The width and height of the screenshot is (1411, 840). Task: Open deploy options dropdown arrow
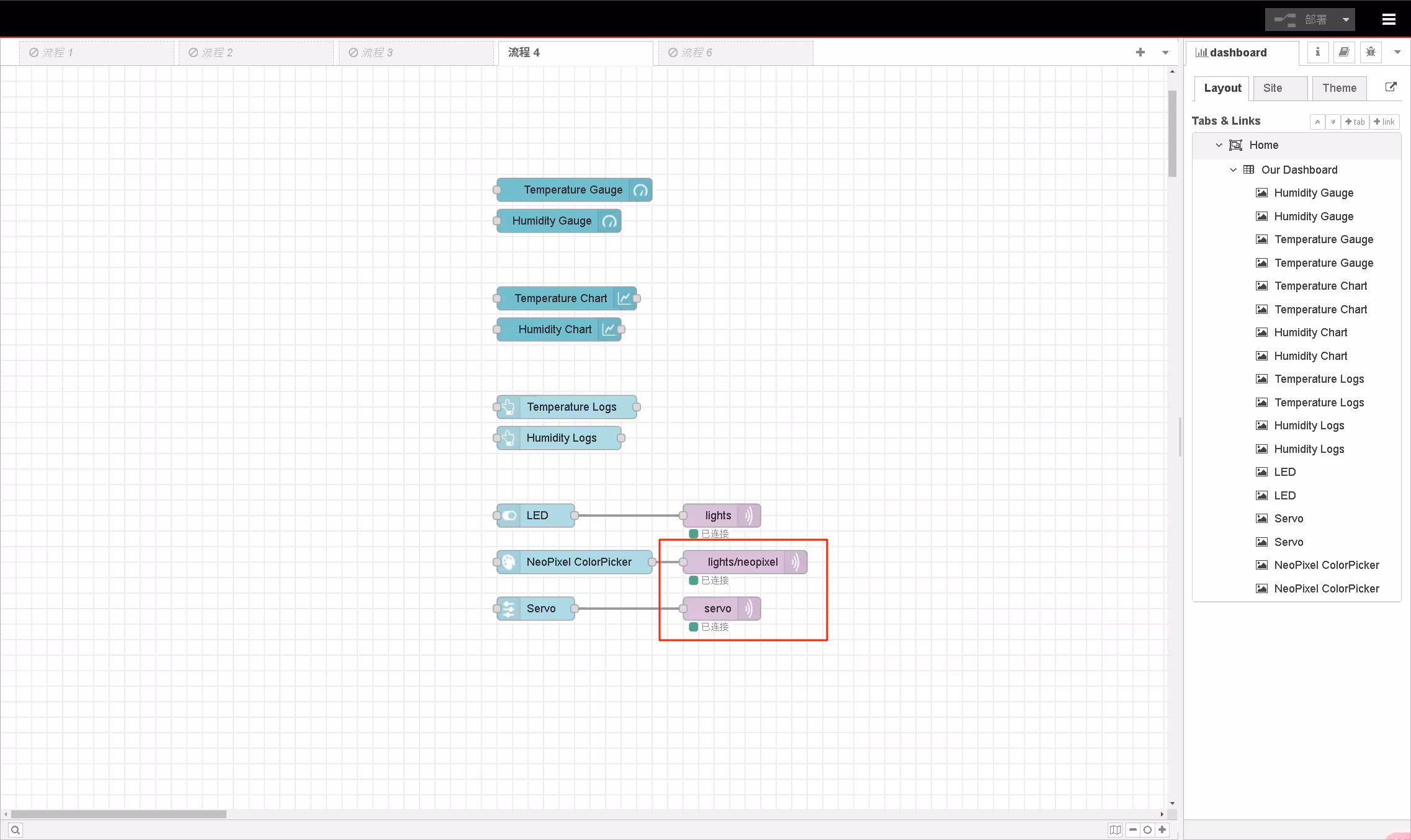(x=1345, y=20)
